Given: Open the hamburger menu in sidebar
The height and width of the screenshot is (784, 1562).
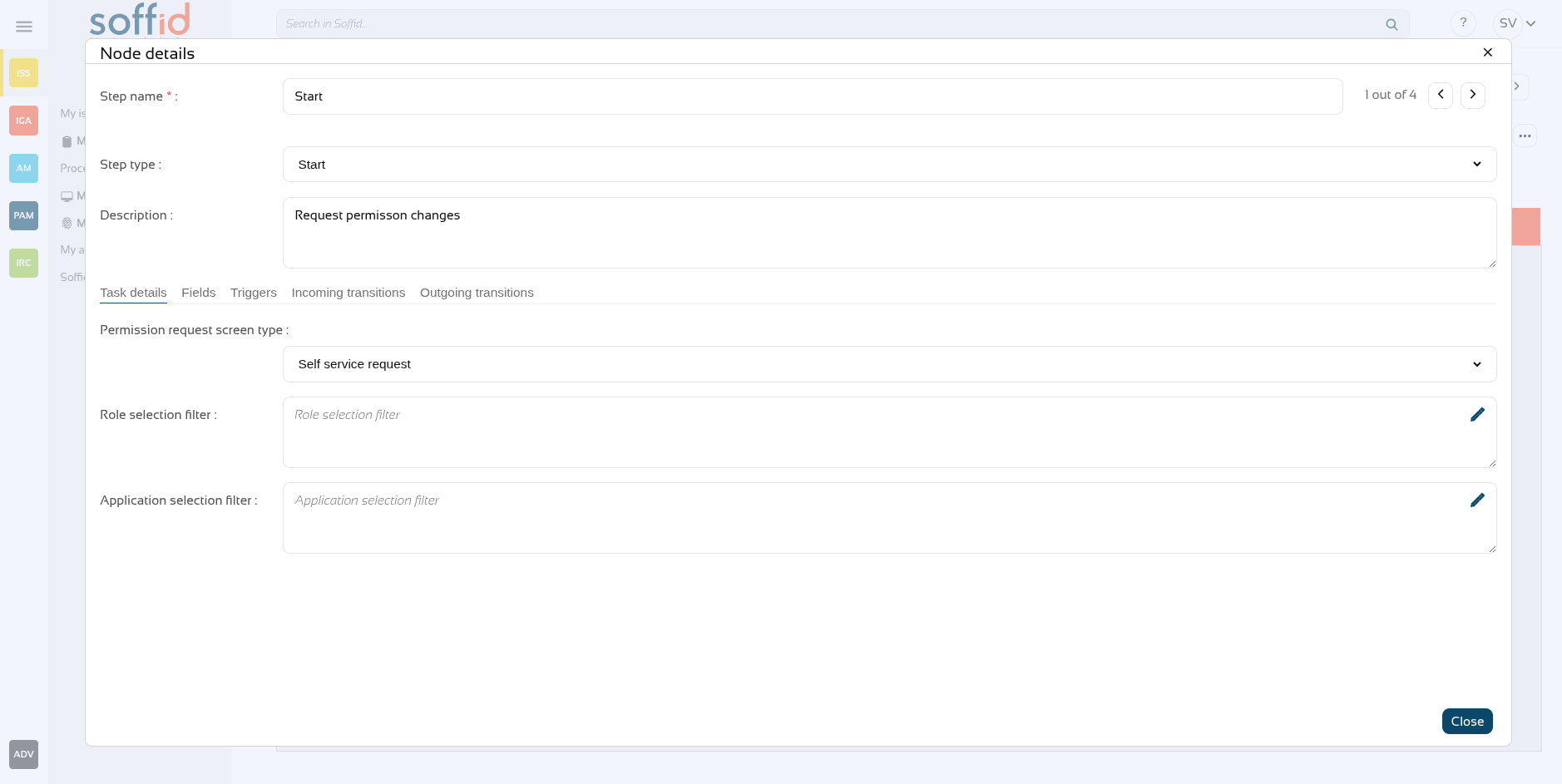Looking at the screenshot, I should coord(24,27).
